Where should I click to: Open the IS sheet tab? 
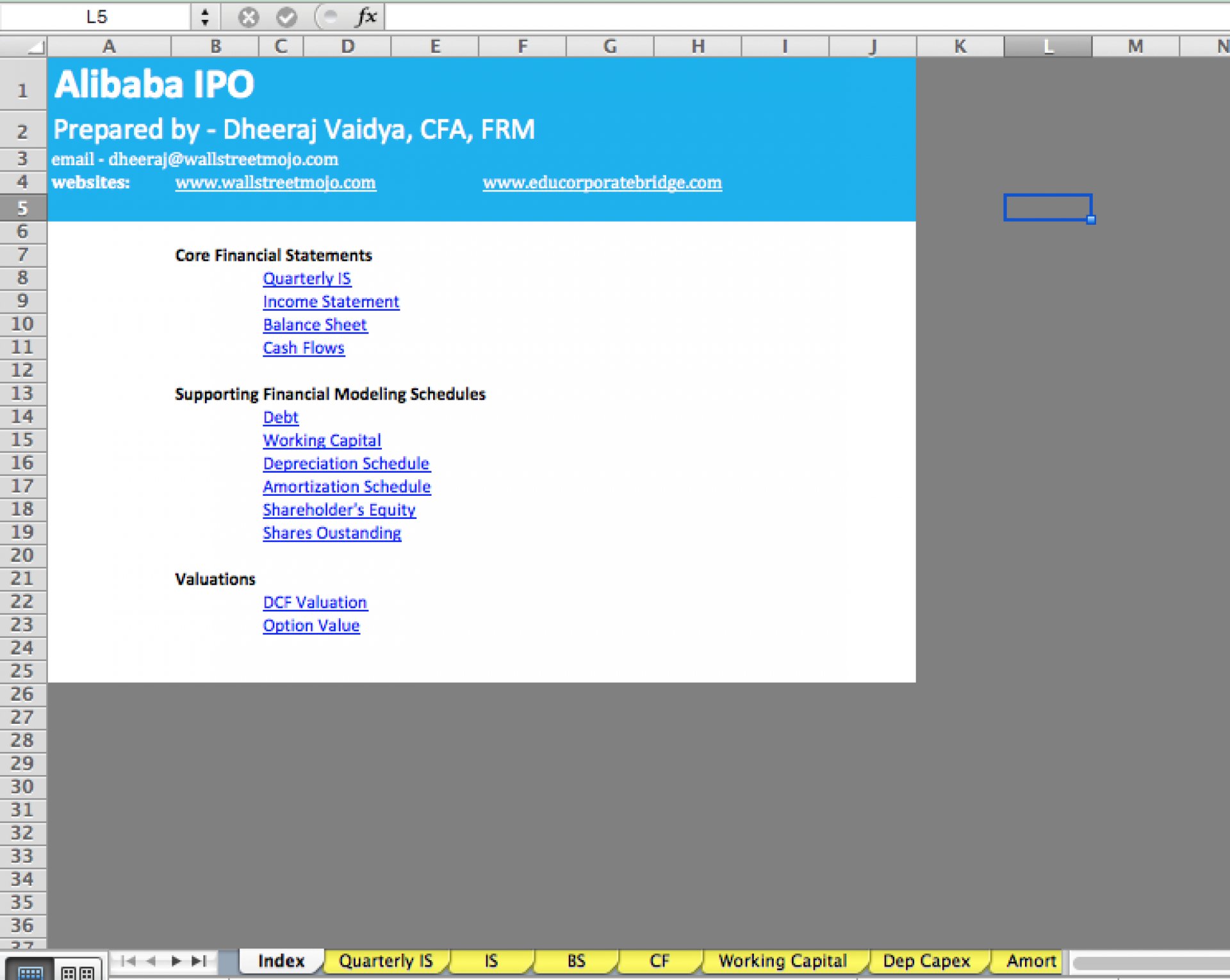click(x=491, y=961)
